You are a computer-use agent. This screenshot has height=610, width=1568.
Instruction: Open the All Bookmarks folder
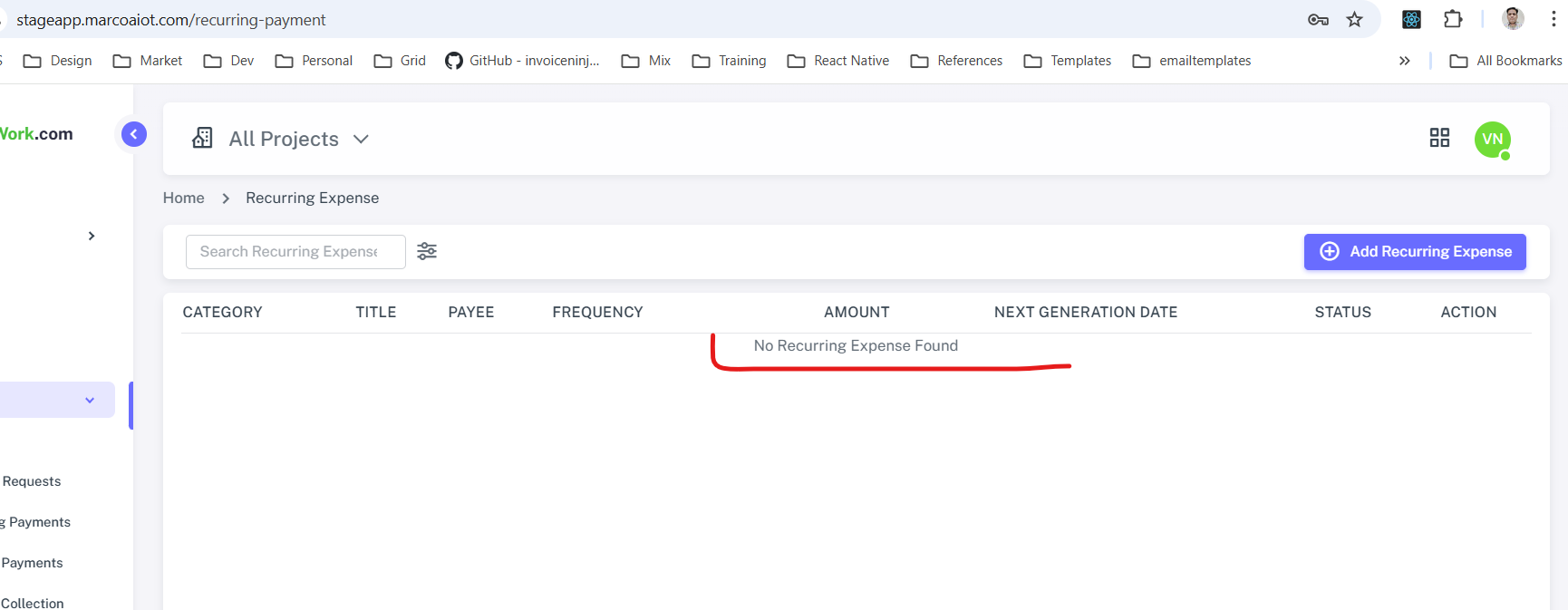pos(1505,61)
